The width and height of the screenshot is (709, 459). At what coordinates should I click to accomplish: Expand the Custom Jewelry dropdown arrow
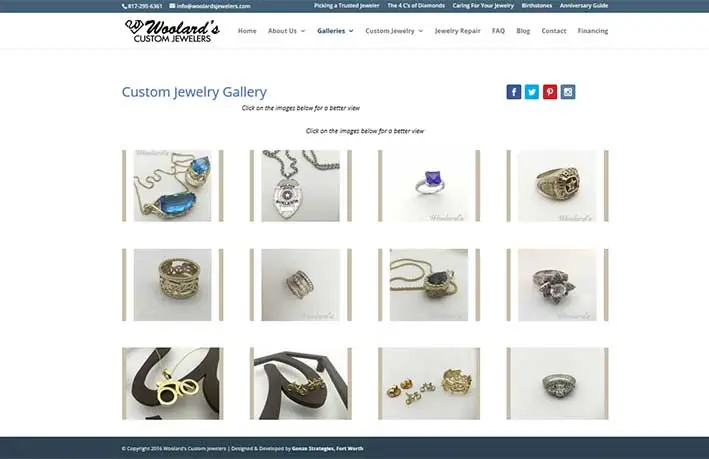pos(421,31)
